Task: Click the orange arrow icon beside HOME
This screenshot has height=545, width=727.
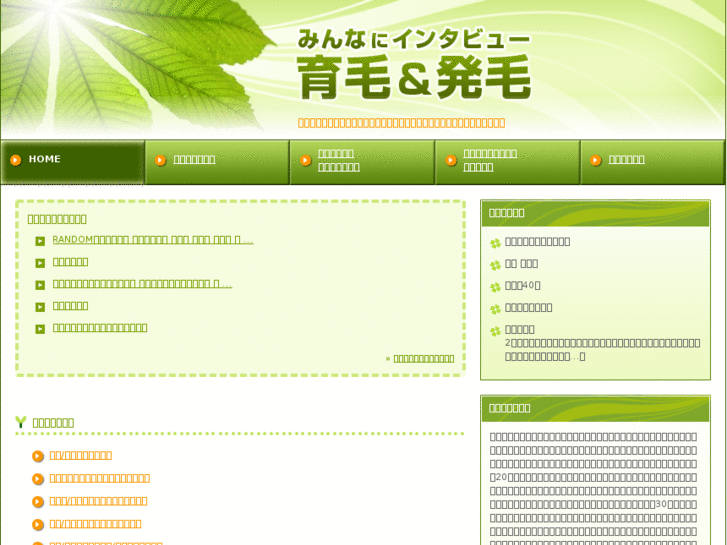Action: [x=15, y=160]
